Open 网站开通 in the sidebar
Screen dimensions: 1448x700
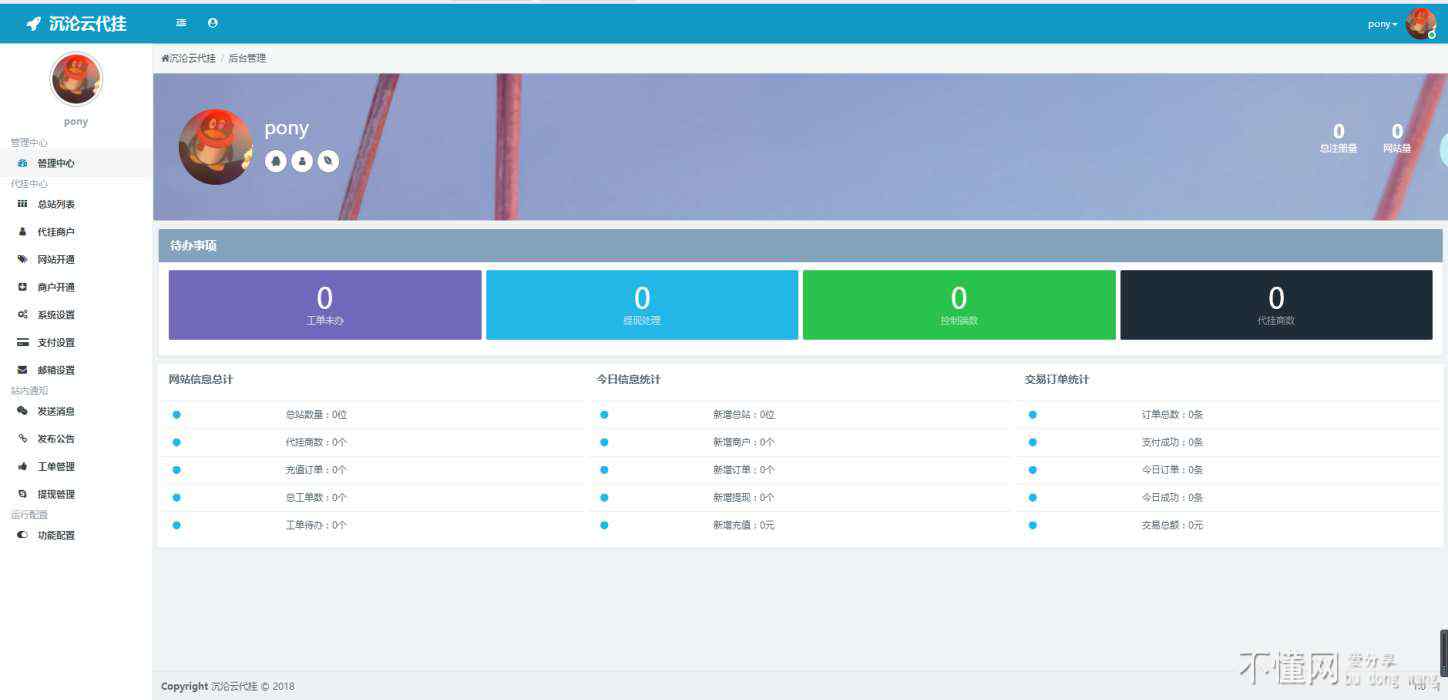click(x=76, y=259)
